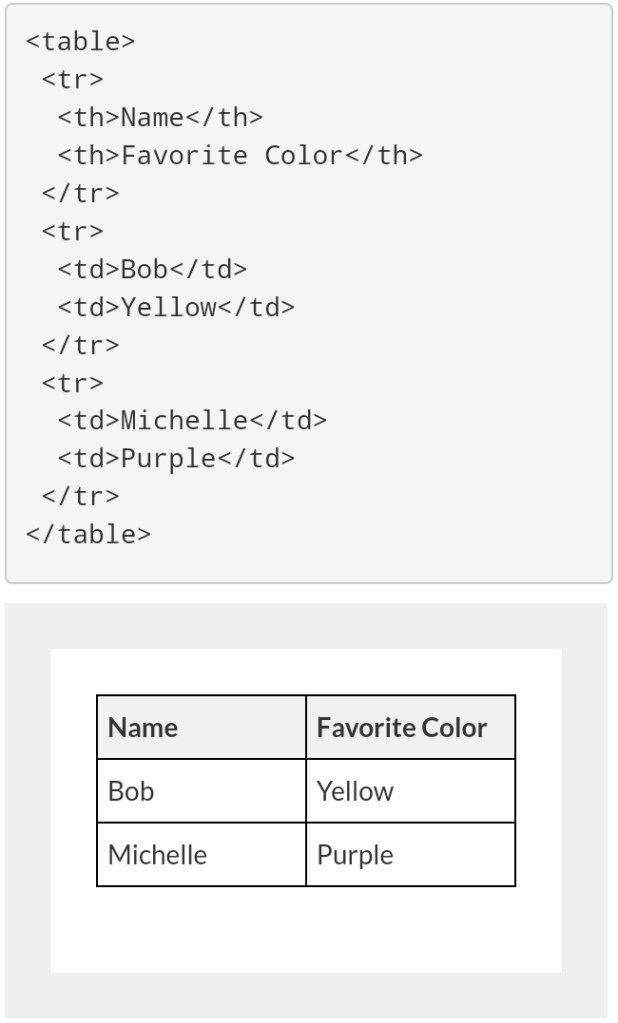Click the Purple cell in rendered table
The image size is (618, 1023).
(x=410, y=855)
